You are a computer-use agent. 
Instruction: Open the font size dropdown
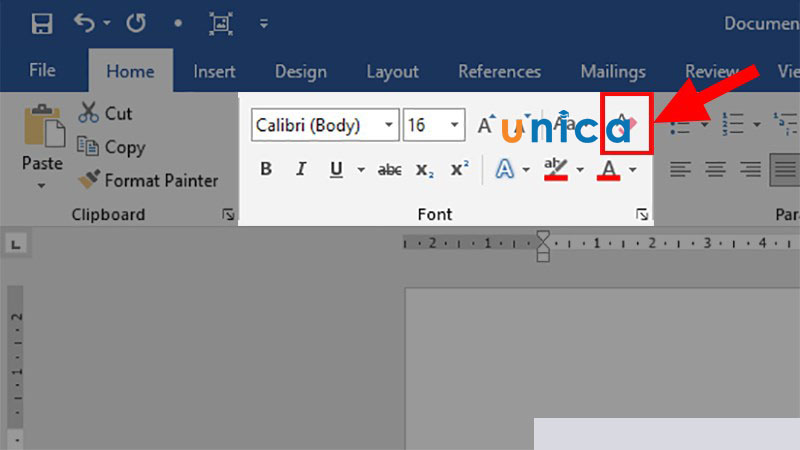(455, 125)
